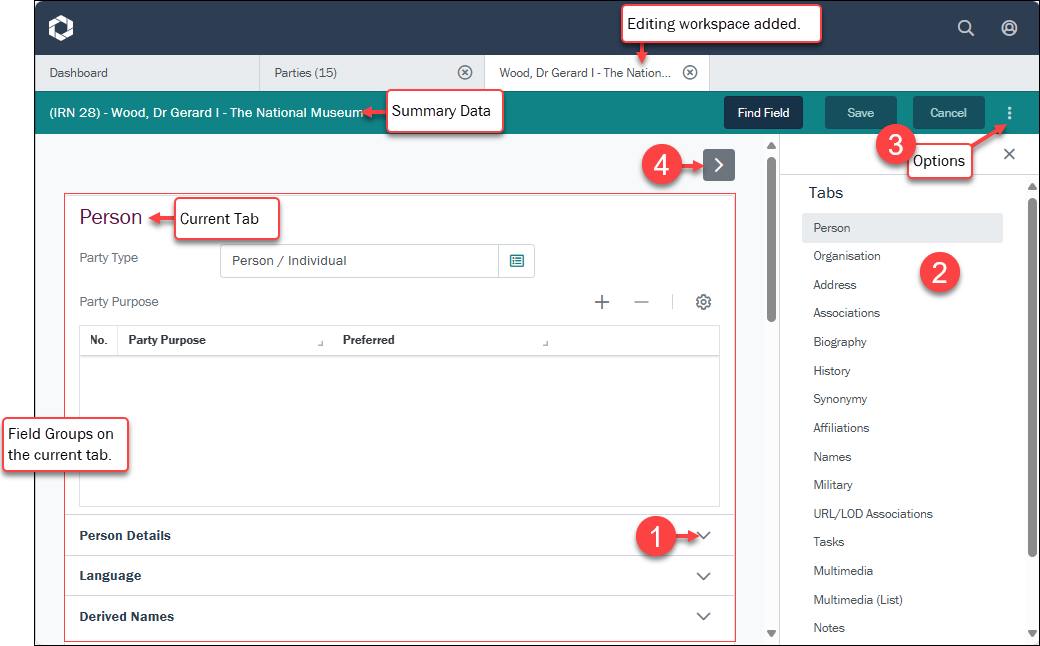The image size is (1040, 646).
Task: Click the Save button
Action: coord(860,113)
